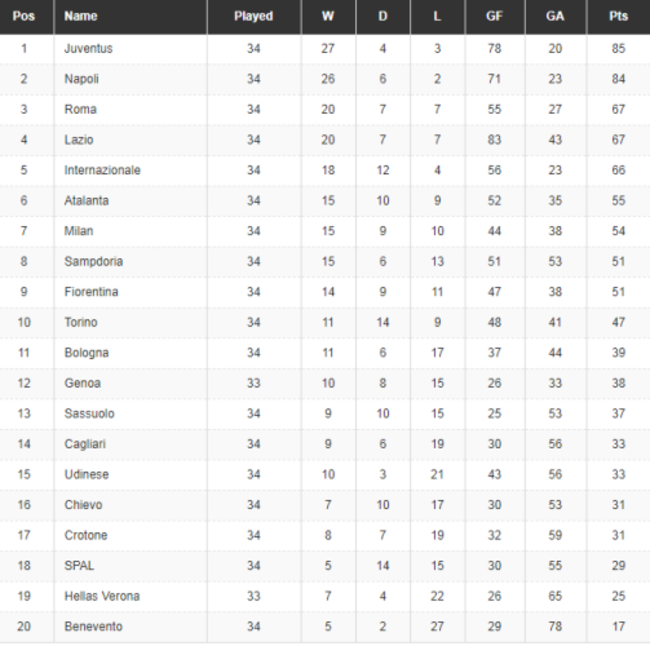Click the Pts column header
Image resolution: width=650 pixels, height=646 pixels.
pos(618,16)
